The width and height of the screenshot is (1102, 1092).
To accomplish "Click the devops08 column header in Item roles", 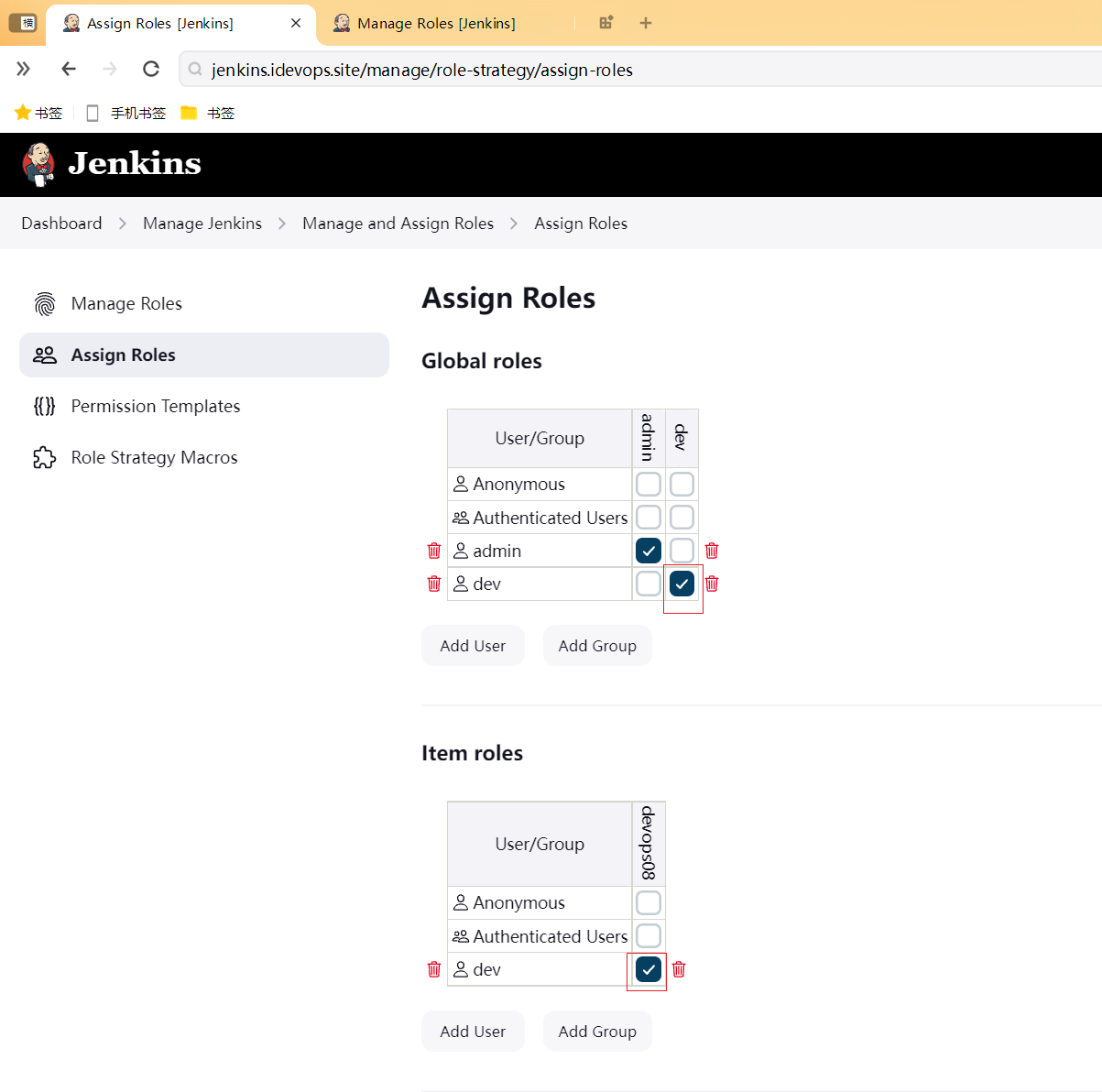I will [649, 844].
